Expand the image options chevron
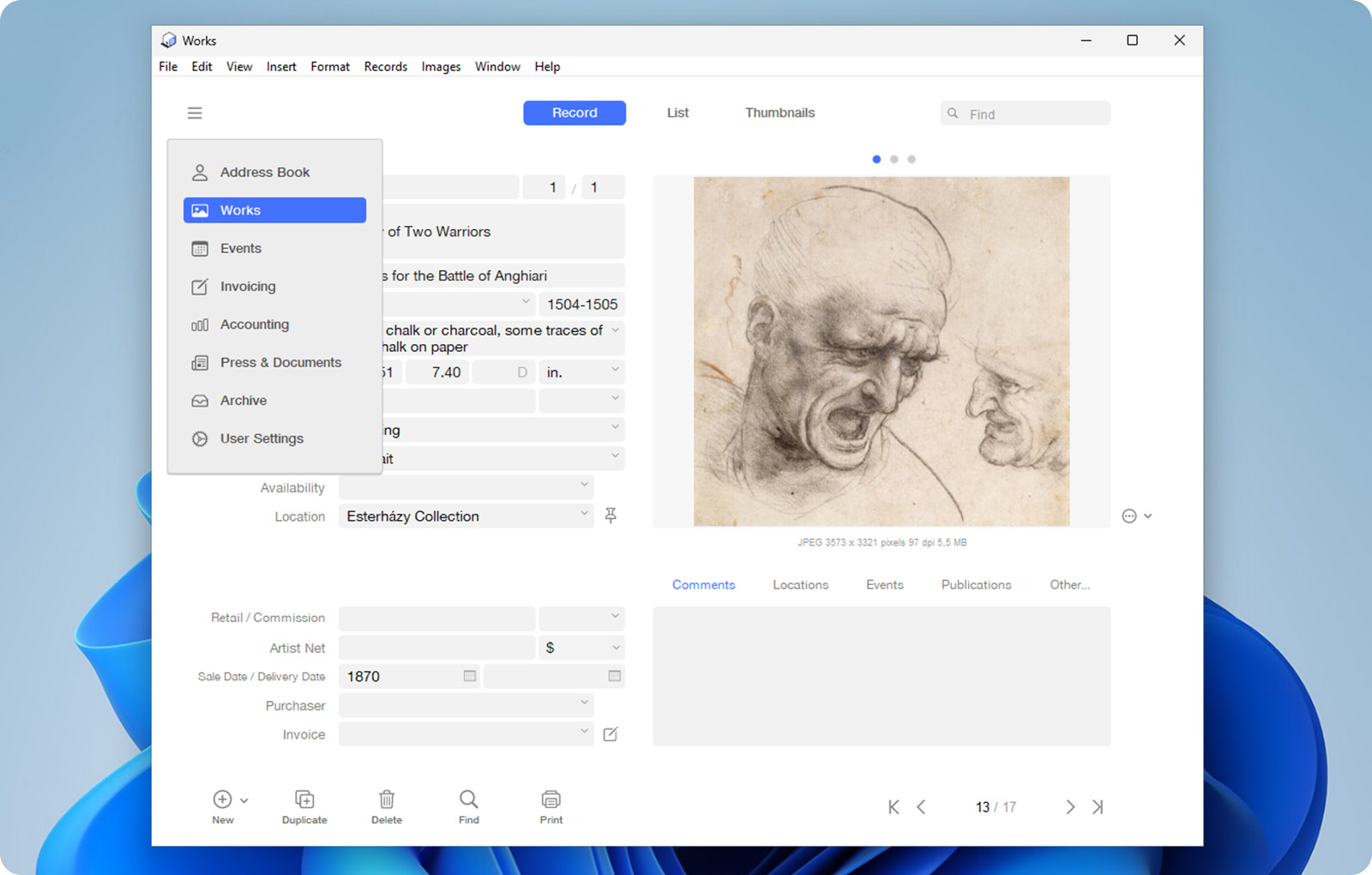 pos(1148,516)
